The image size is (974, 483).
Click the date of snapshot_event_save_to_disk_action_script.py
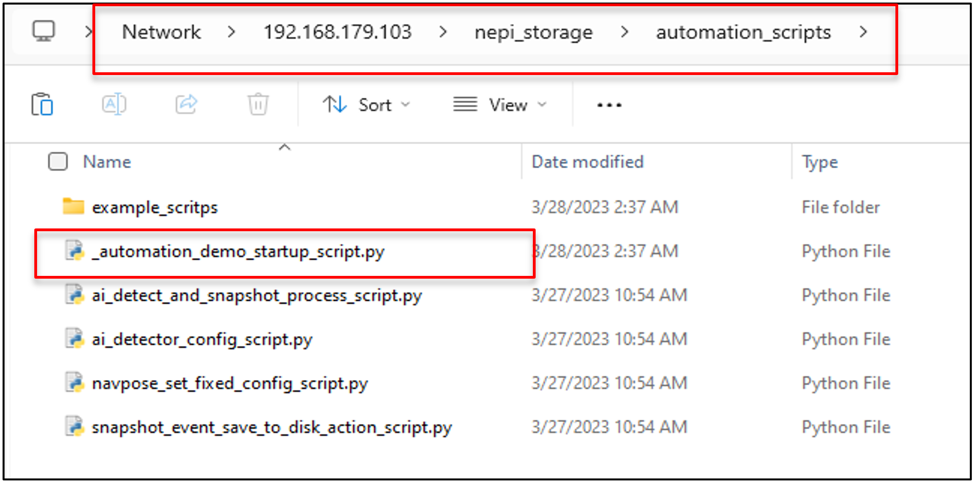(609, 428)
